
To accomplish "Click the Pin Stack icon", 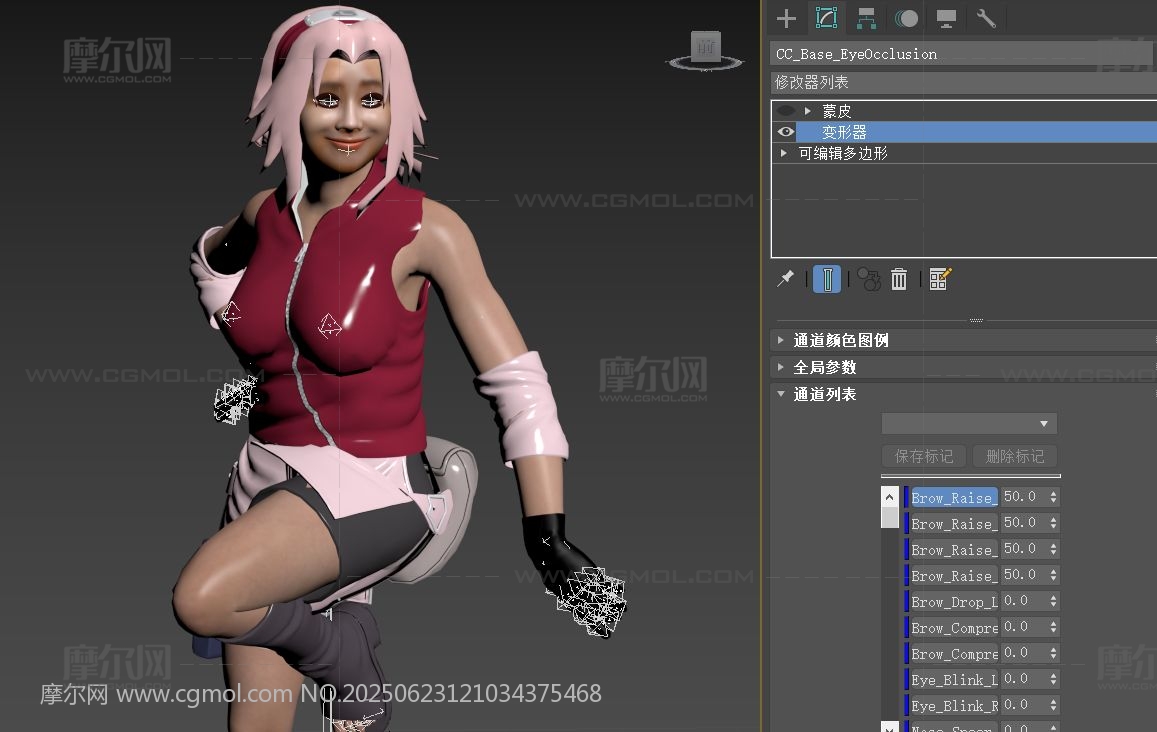I will [x=786, y=279].
